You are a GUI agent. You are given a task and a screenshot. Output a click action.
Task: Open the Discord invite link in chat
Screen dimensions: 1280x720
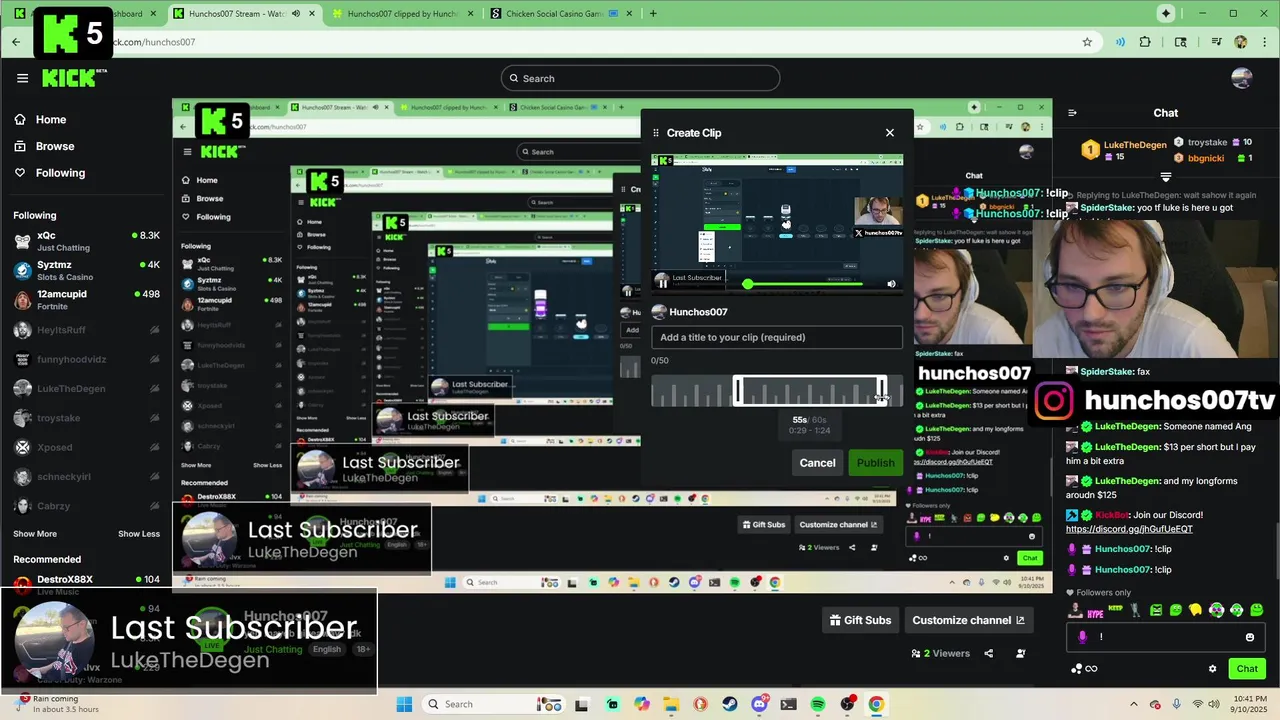(x=1129, y=529)
